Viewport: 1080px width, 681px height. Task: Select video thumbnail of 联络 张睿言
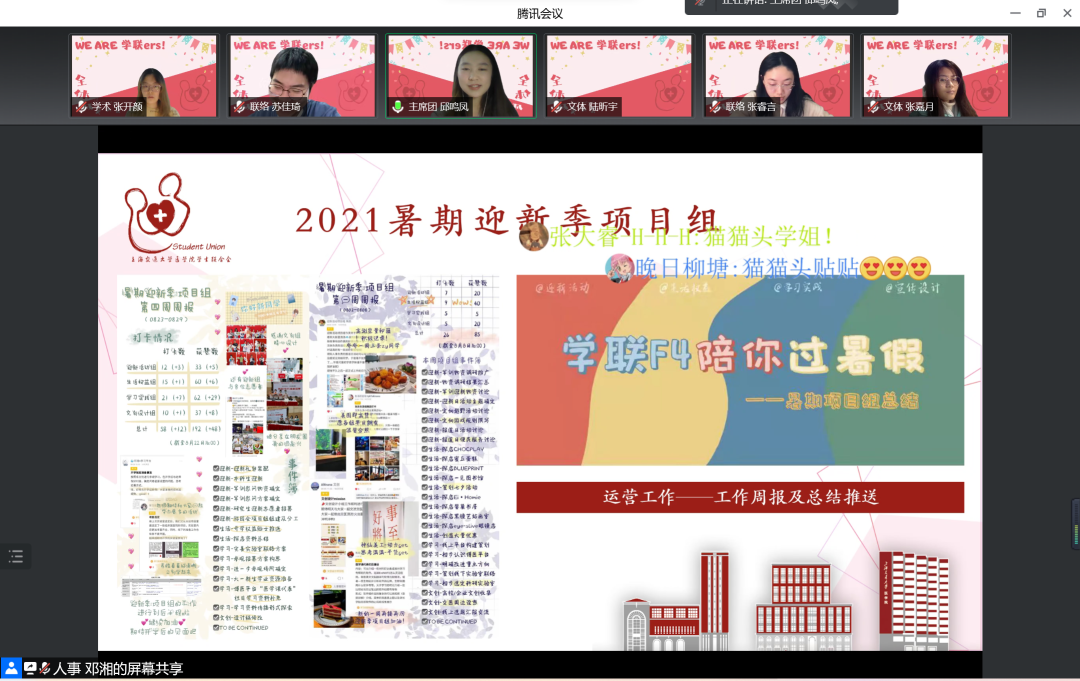coord(777,75)
